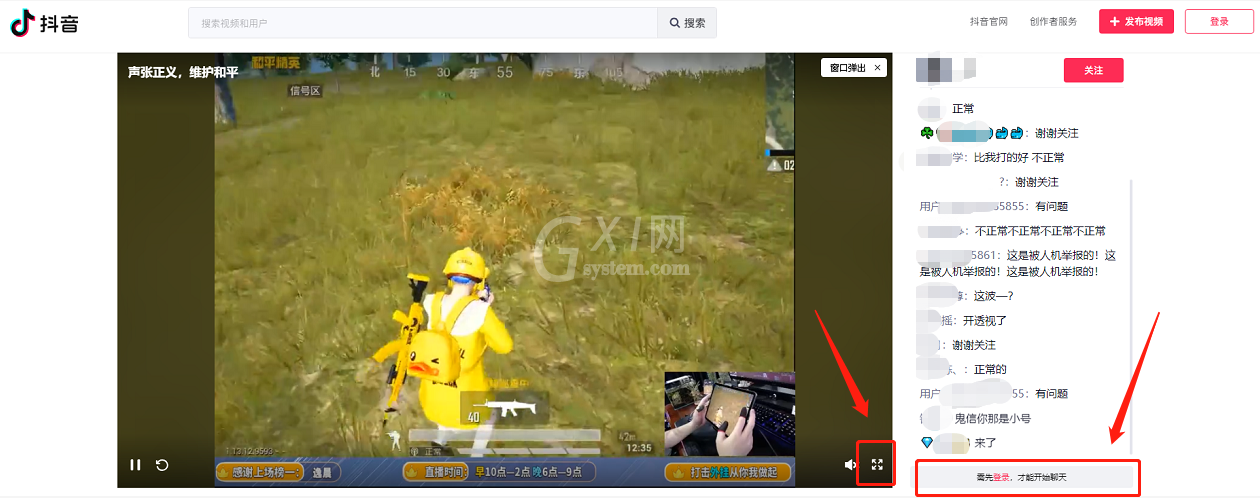
Task: Close the 窗口弹出 label with its X
Action: point(878,68)
